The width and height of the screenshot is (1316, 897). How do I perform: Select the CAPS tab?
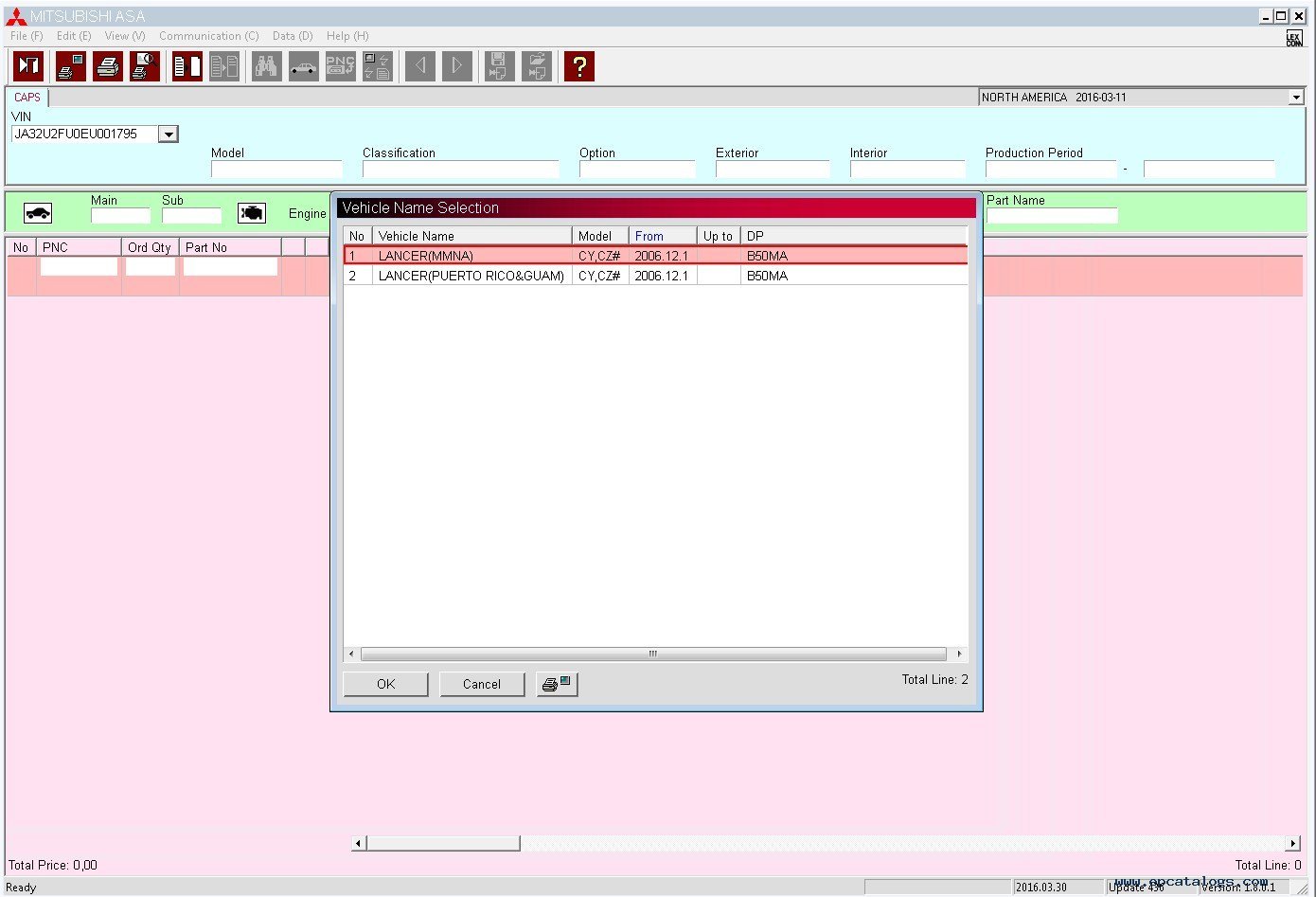(27, 98)
